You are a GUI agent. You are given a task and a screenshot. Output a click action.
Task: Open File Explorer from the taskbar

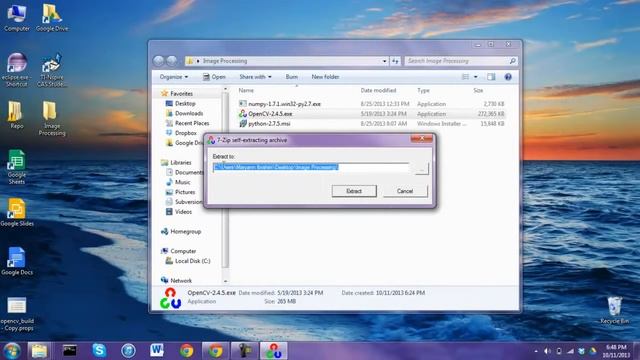click(x=39, y=351)
